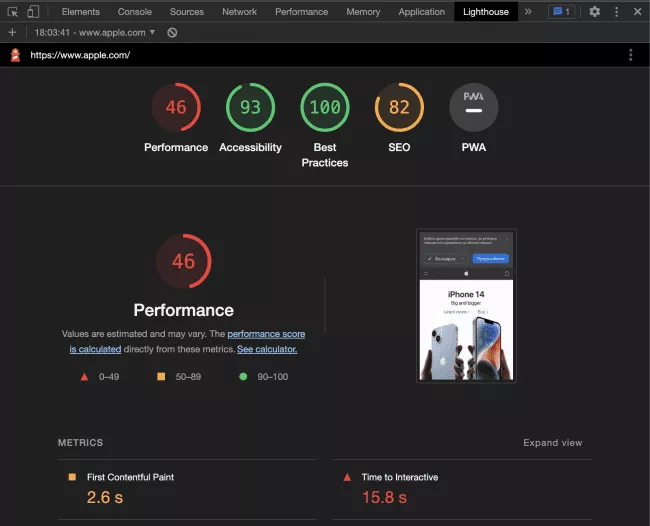Switch to the Console tab
Screen dimensions: 650x526
(135, 12)
